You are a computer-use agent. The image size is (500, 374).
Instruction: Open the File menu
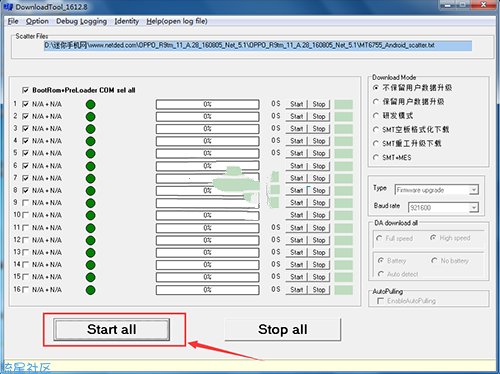click(x=13, y=21)
